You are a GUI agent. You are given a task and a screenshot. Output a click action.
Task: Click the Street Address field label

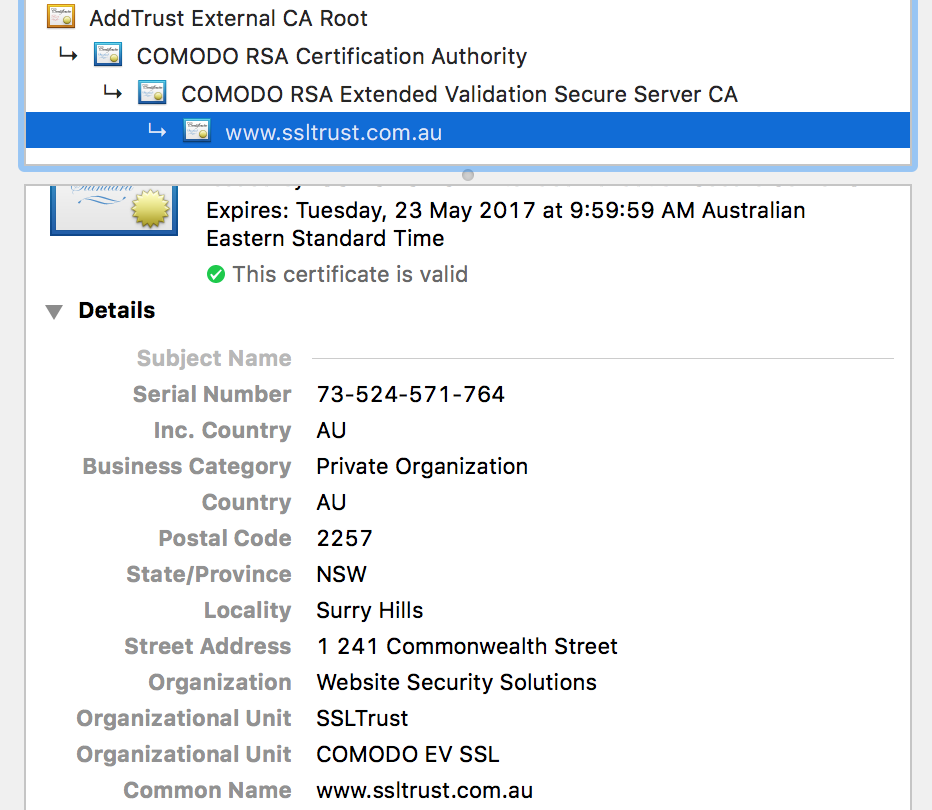208,646
